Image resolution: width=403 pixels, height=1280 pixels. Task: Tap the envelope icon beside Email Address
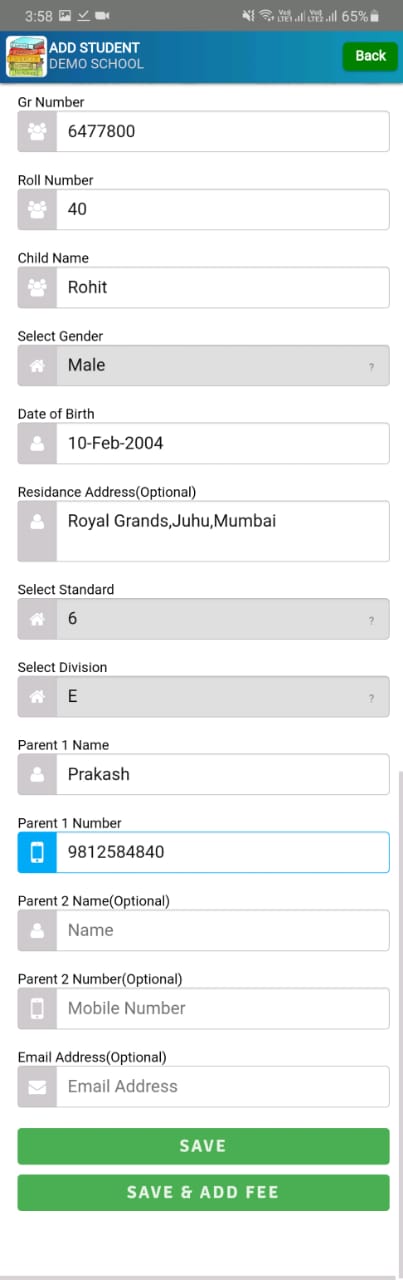tap(37, 1086)
